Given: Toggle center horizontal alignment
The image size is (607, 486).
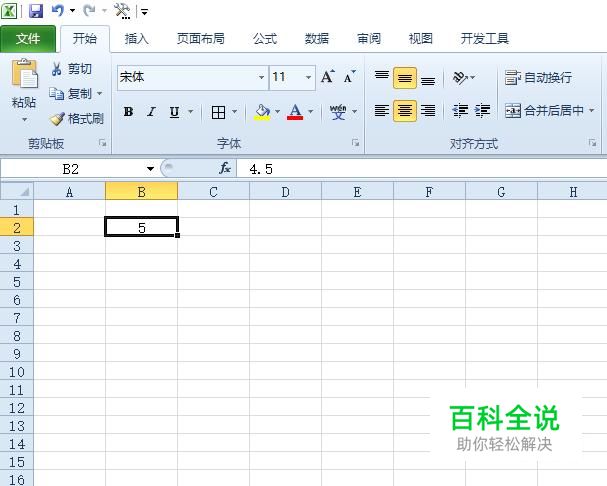Looking at the screenshot, I should (405, 111).
